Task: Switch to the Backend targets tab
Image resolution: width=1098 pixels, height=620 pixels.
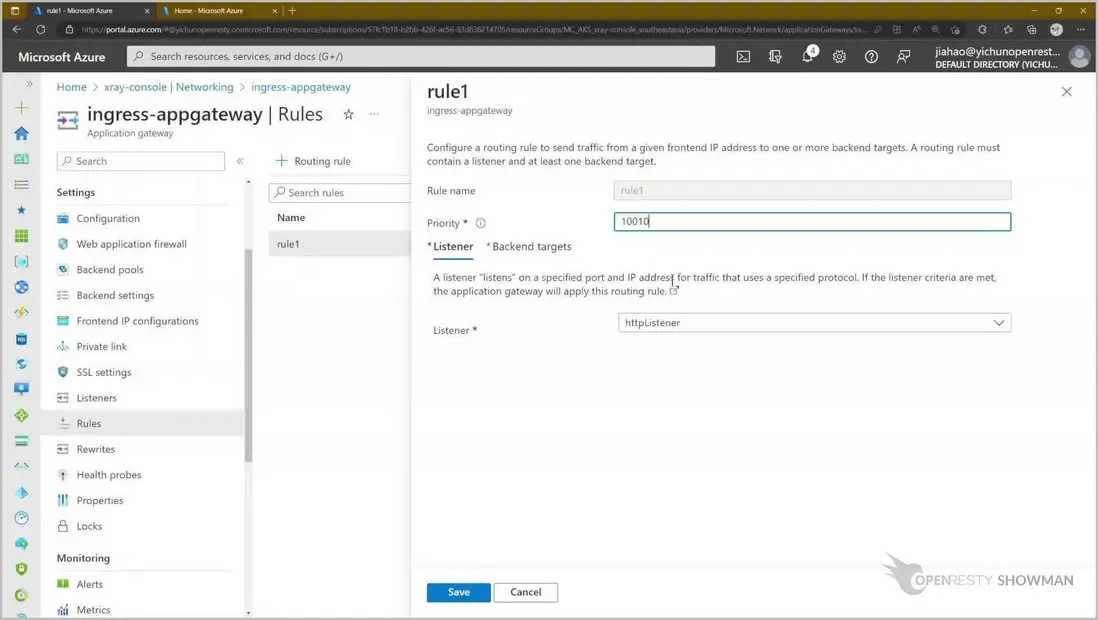Action: click(x=531, y=246)
